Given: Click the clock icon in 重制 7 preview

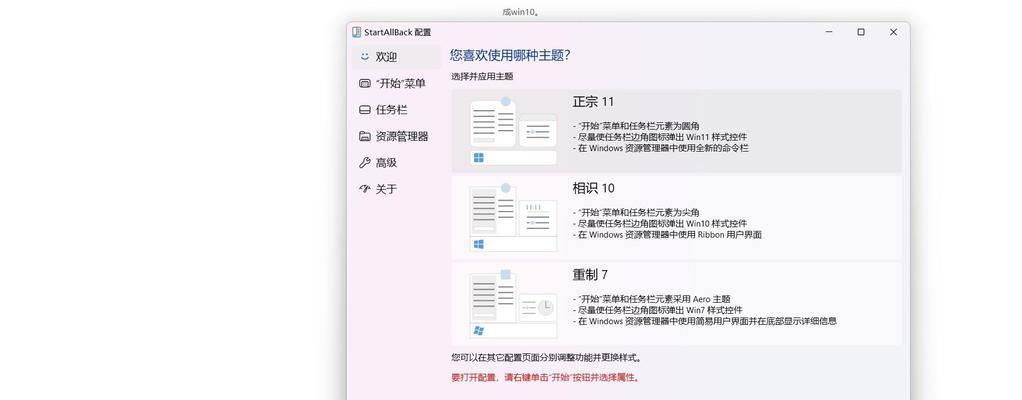Looking at the screenshot, I should pos(546,307).
